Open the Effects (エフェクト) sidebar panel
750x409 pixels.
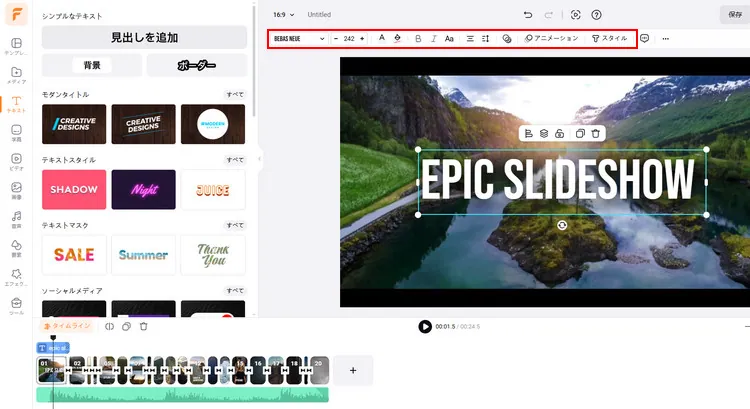tap(16, 277)
